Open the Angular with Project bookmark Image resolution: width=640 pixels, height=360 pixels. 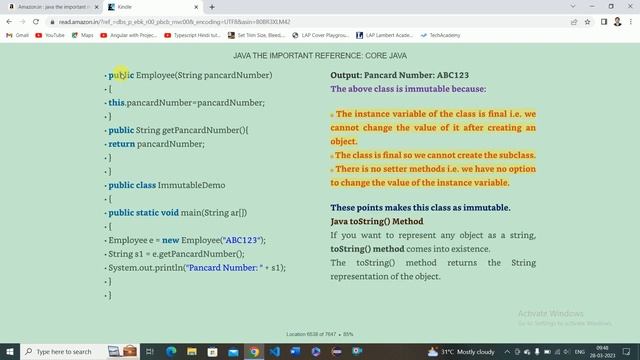point(129,36)
